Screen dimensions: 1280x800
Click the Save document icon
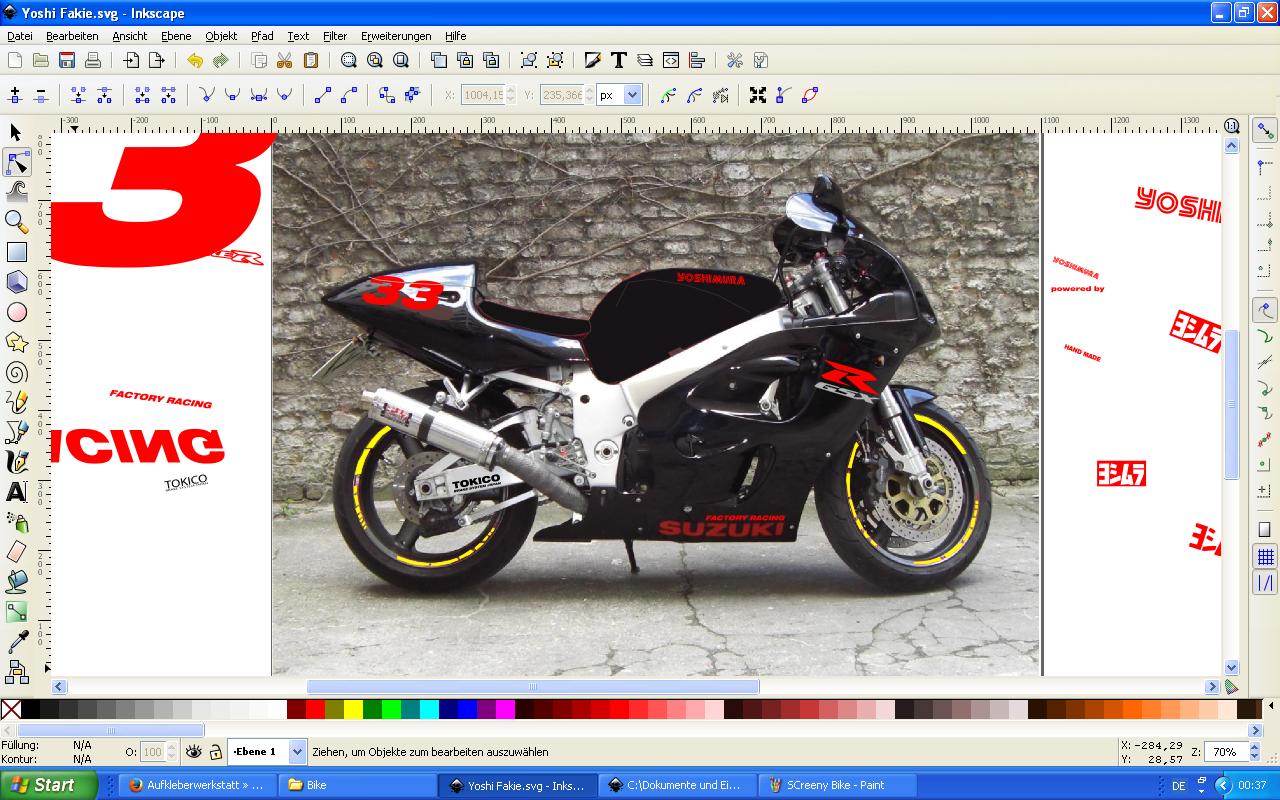67,61
